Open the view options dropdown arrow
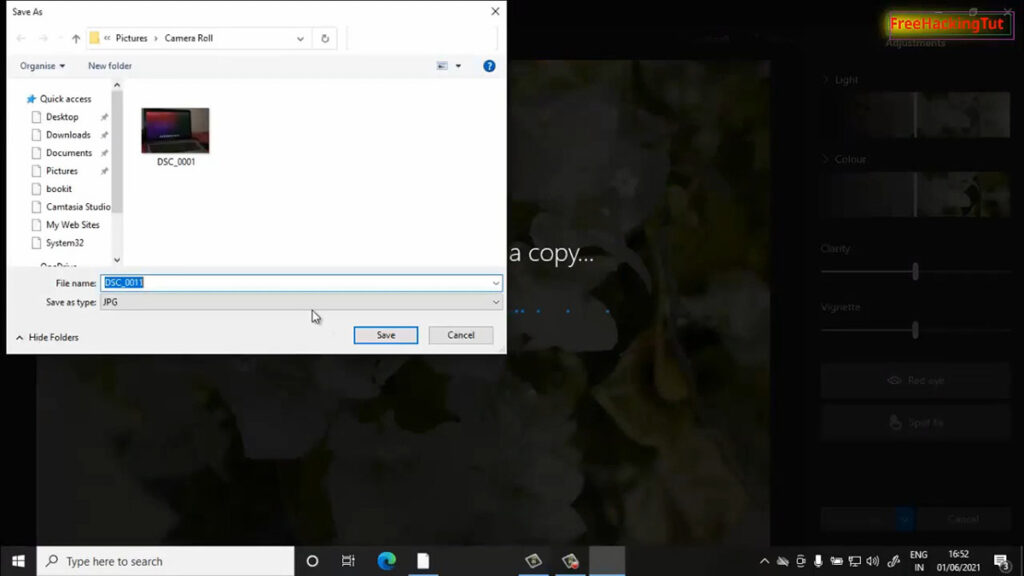This screenshot has height=576, width=1024. click(458, 66)
